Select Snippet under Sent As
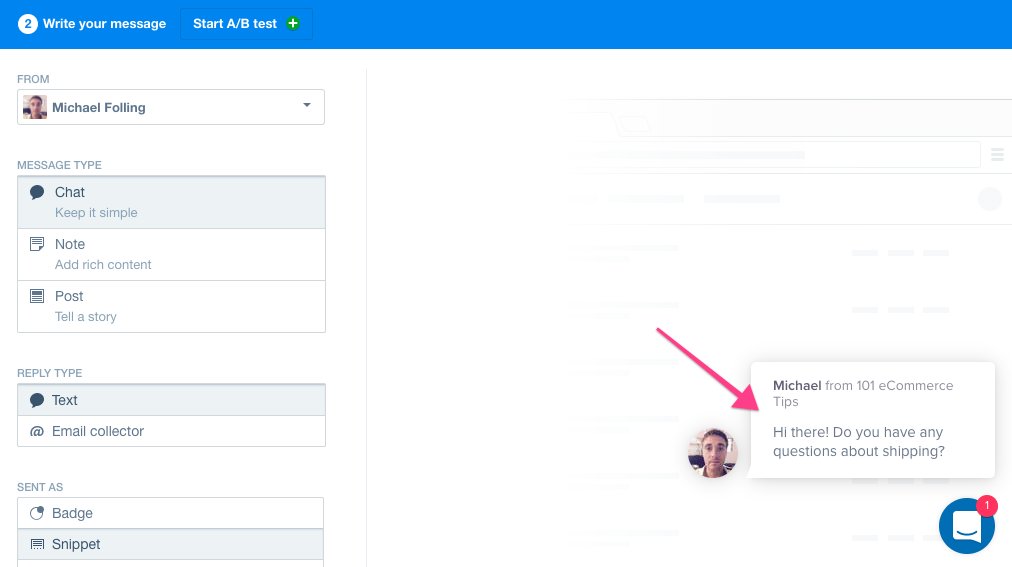 [170, 544]
